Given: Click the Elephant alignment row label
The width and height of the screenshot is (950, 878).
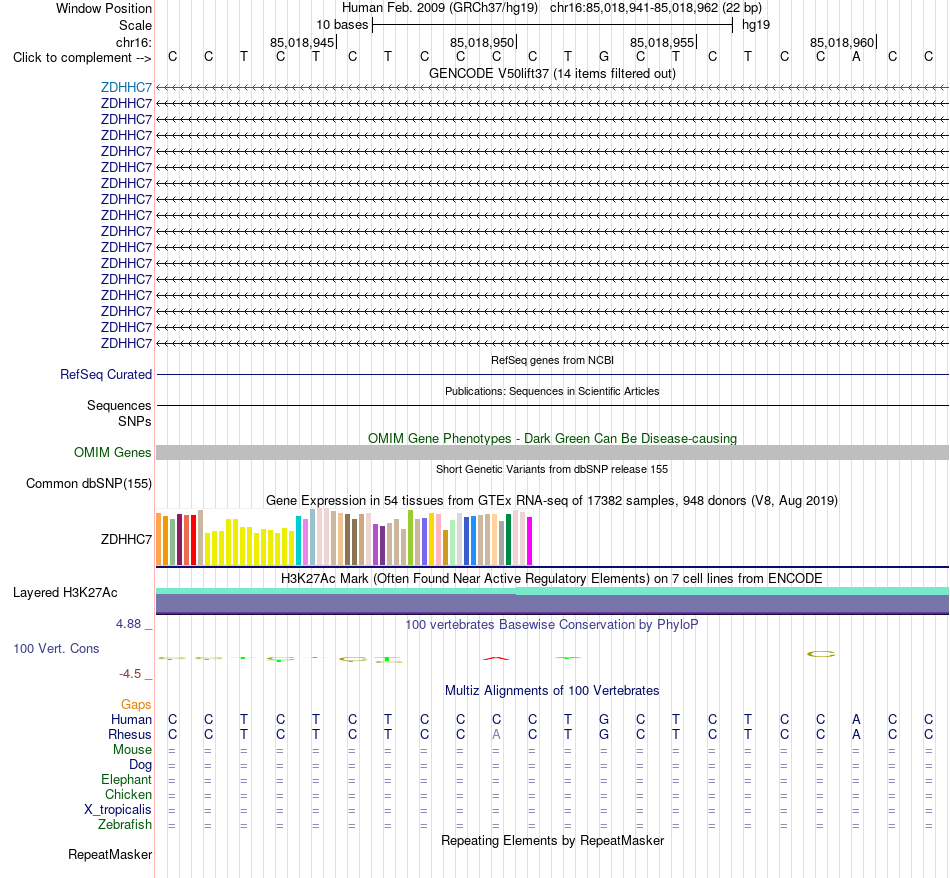Looking at the screenshot, I should coord(126,779).
